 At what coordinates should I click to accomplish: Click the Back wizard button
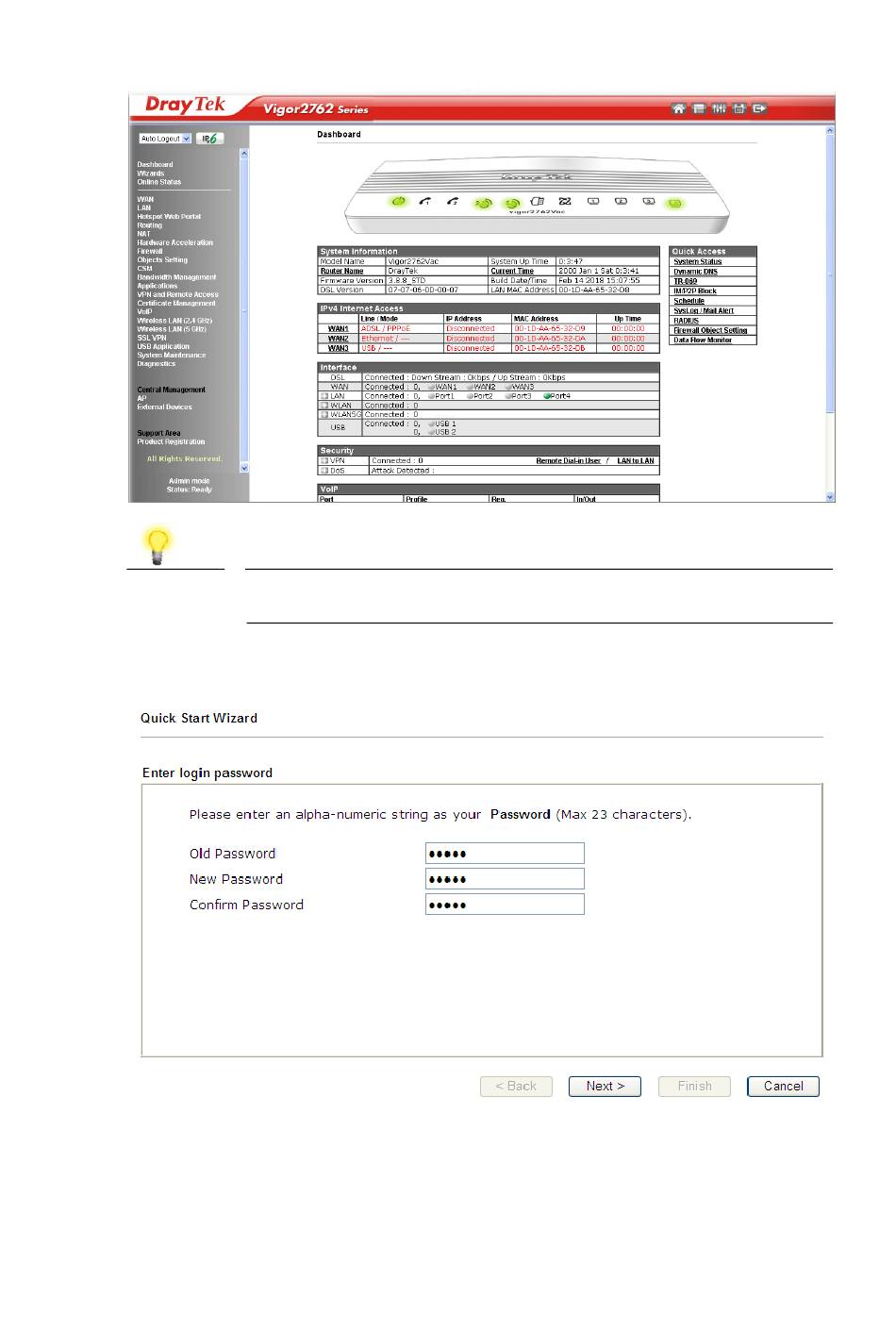[516, 1087]
